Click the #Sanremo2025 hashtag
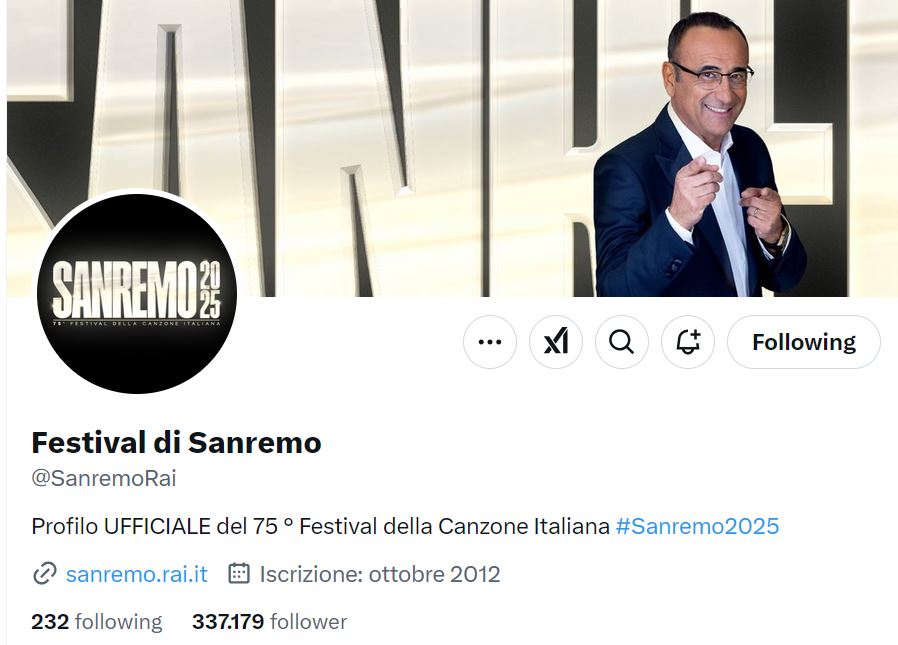Screen dimensions: 898x645 (x=697, y=526)
